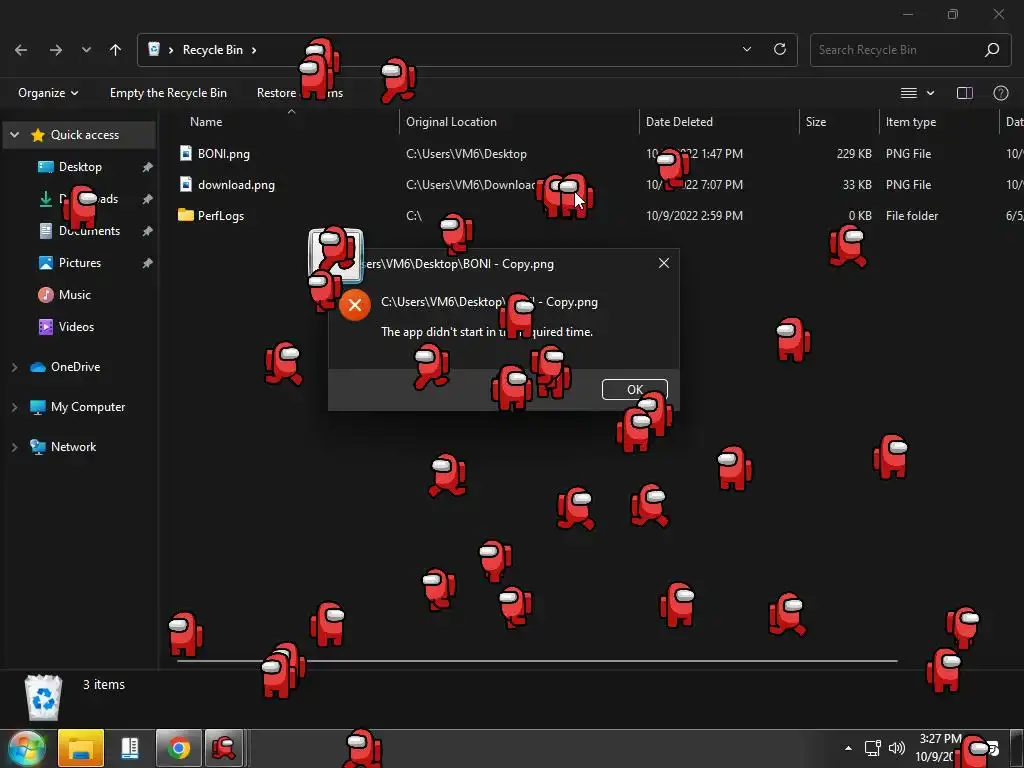Click the network tray icon
The image size is (1024, 768).
point(872,748)
